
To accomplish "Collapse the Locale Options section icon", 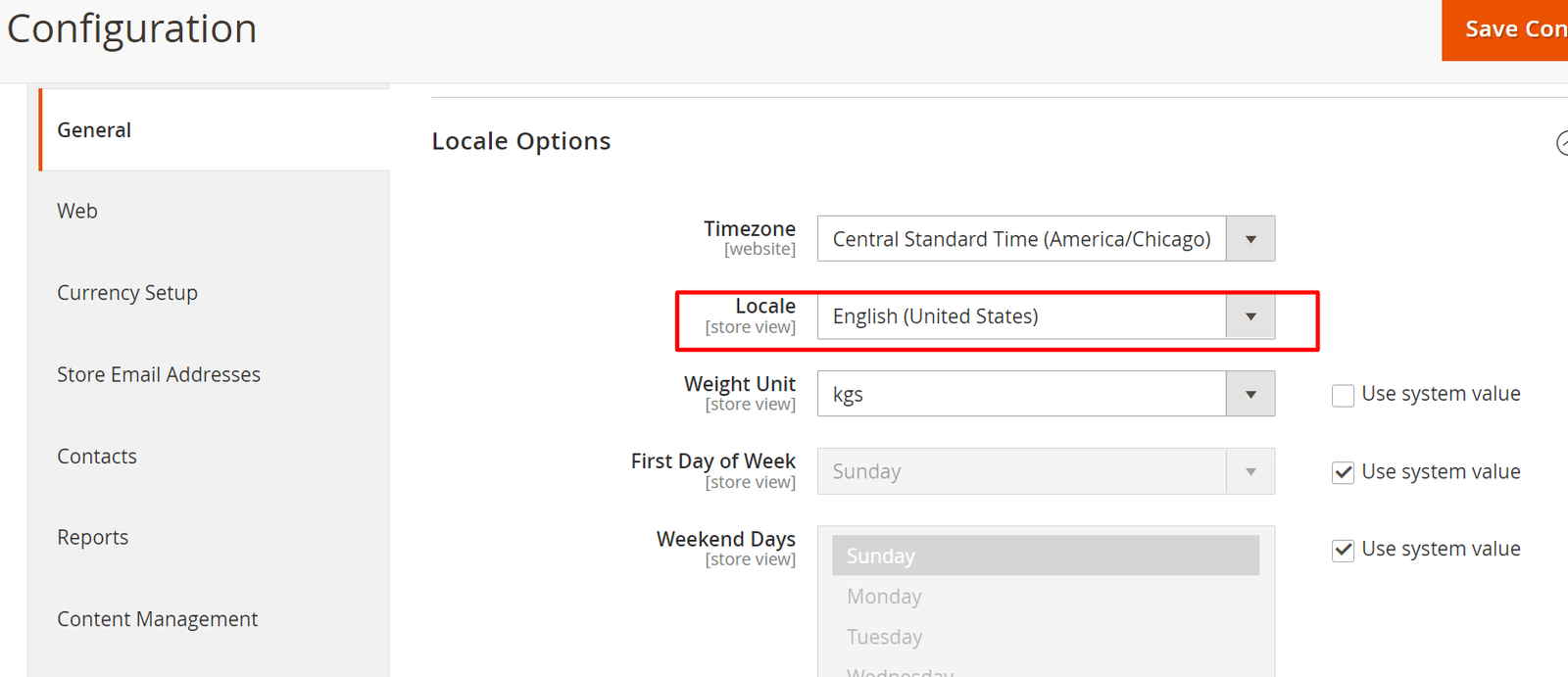I will [x=1562, y=144].
